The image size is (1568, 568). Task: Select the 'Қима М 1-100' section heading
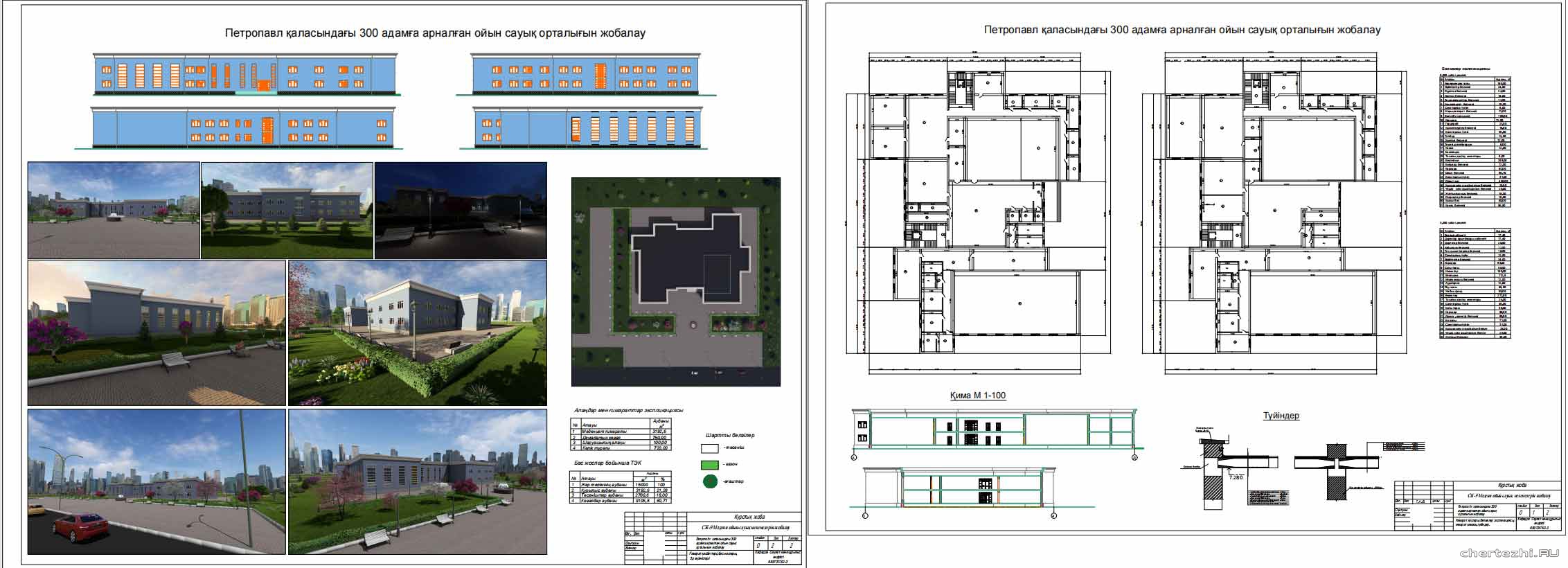[x=977, y=396]
